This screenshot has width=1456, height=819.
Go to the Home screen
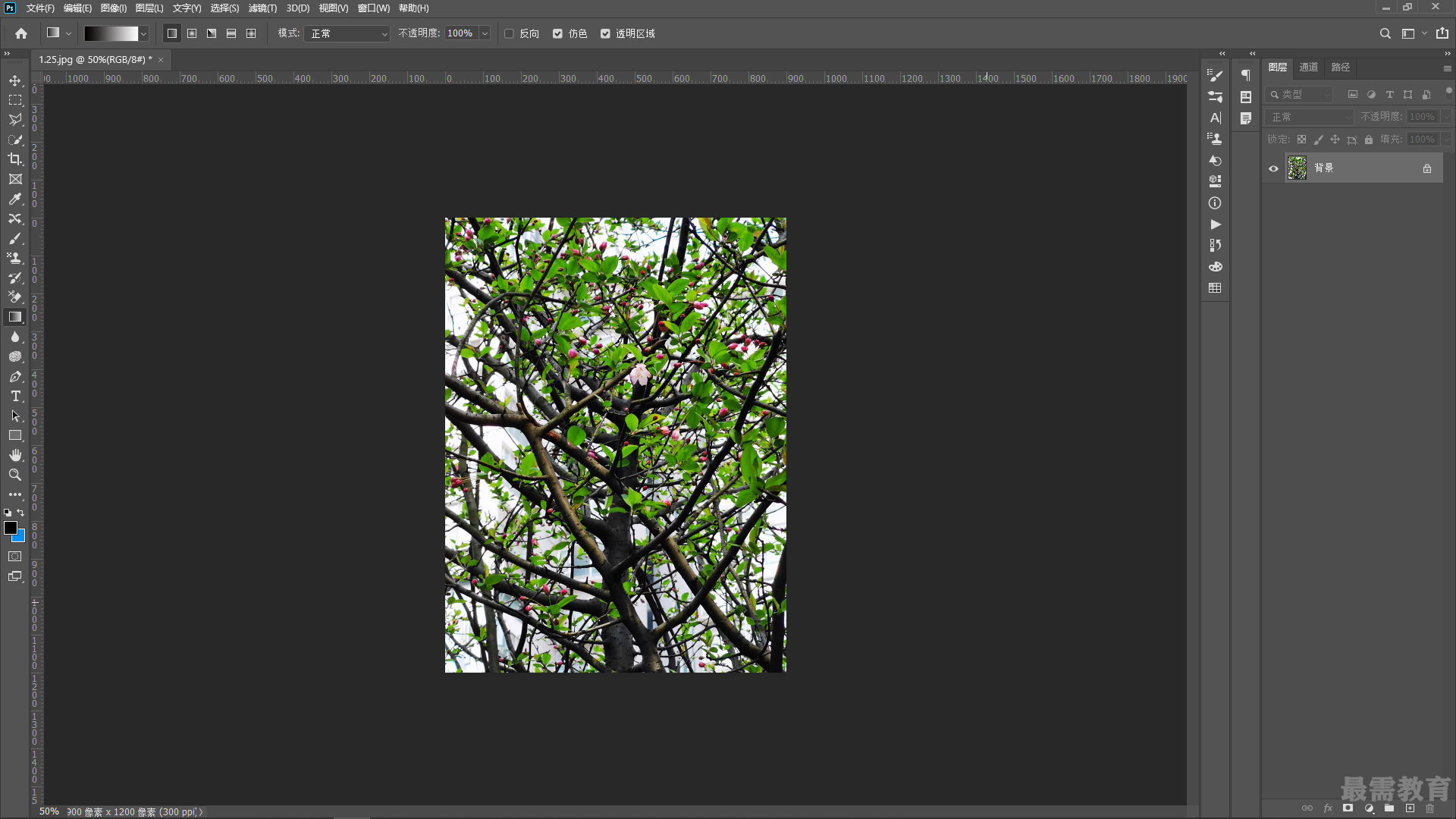[x=21, y=33]
